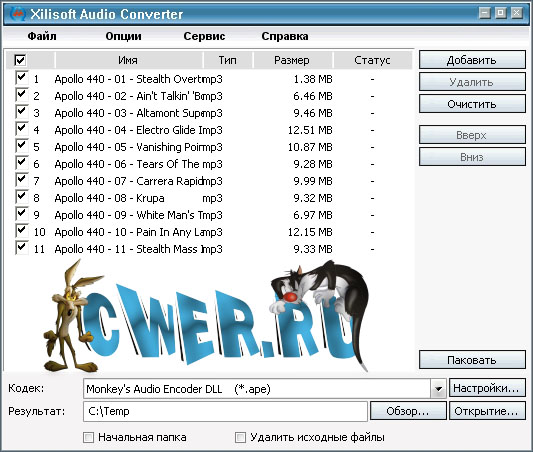Enable Удалить исходные файлы checkbox
The height and width of the screenshot is (452, 533).
(240, 437)
